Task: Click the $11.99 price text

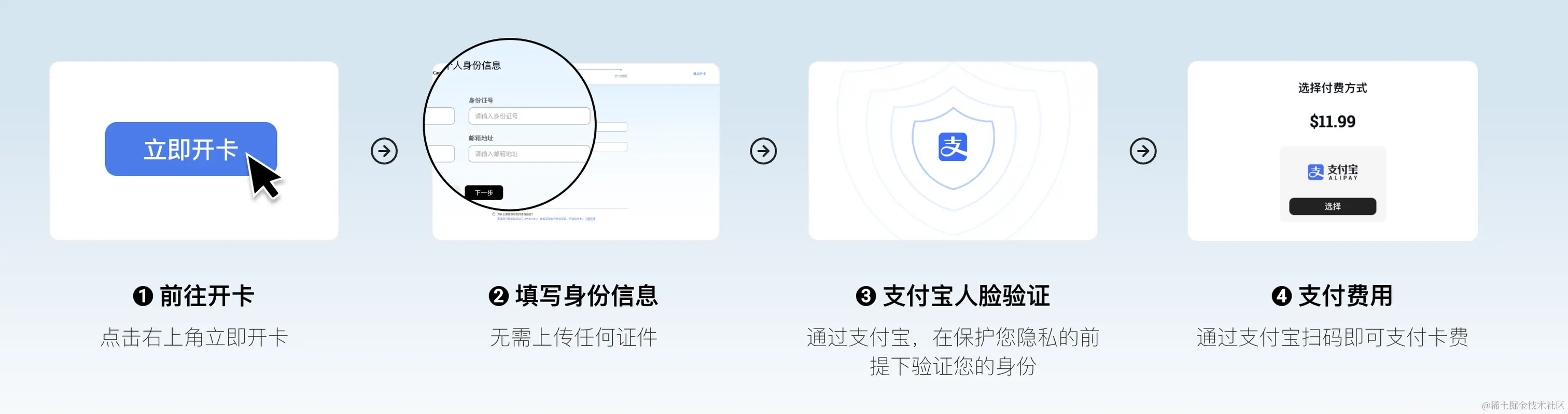Action: point(1333,122)
